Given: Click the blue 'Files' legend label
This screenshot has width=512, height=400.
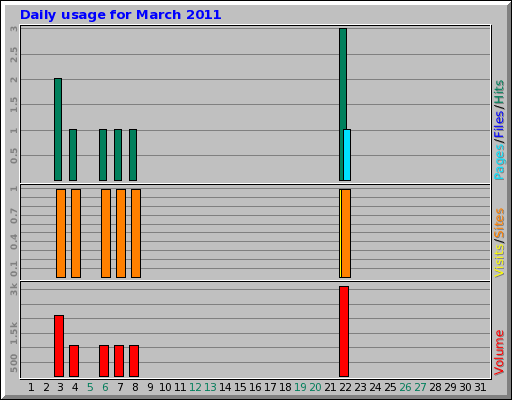Looking at the screenshot, I should tap(499, 125).
